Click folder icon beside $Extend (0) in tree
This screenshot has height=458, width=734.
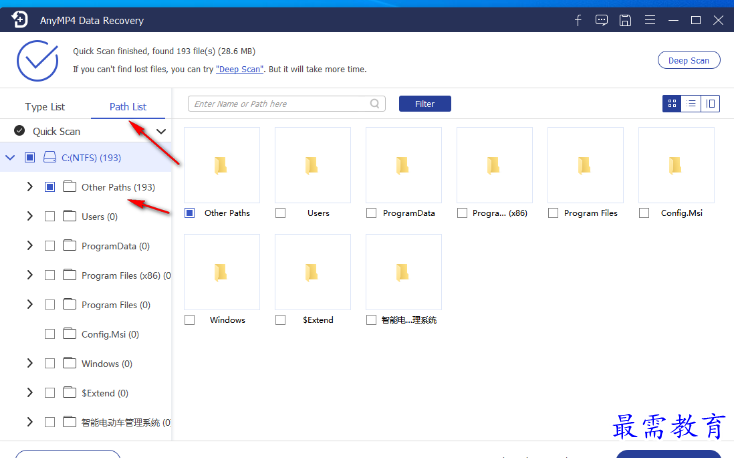pyautogui.click(x=69, y=392)
